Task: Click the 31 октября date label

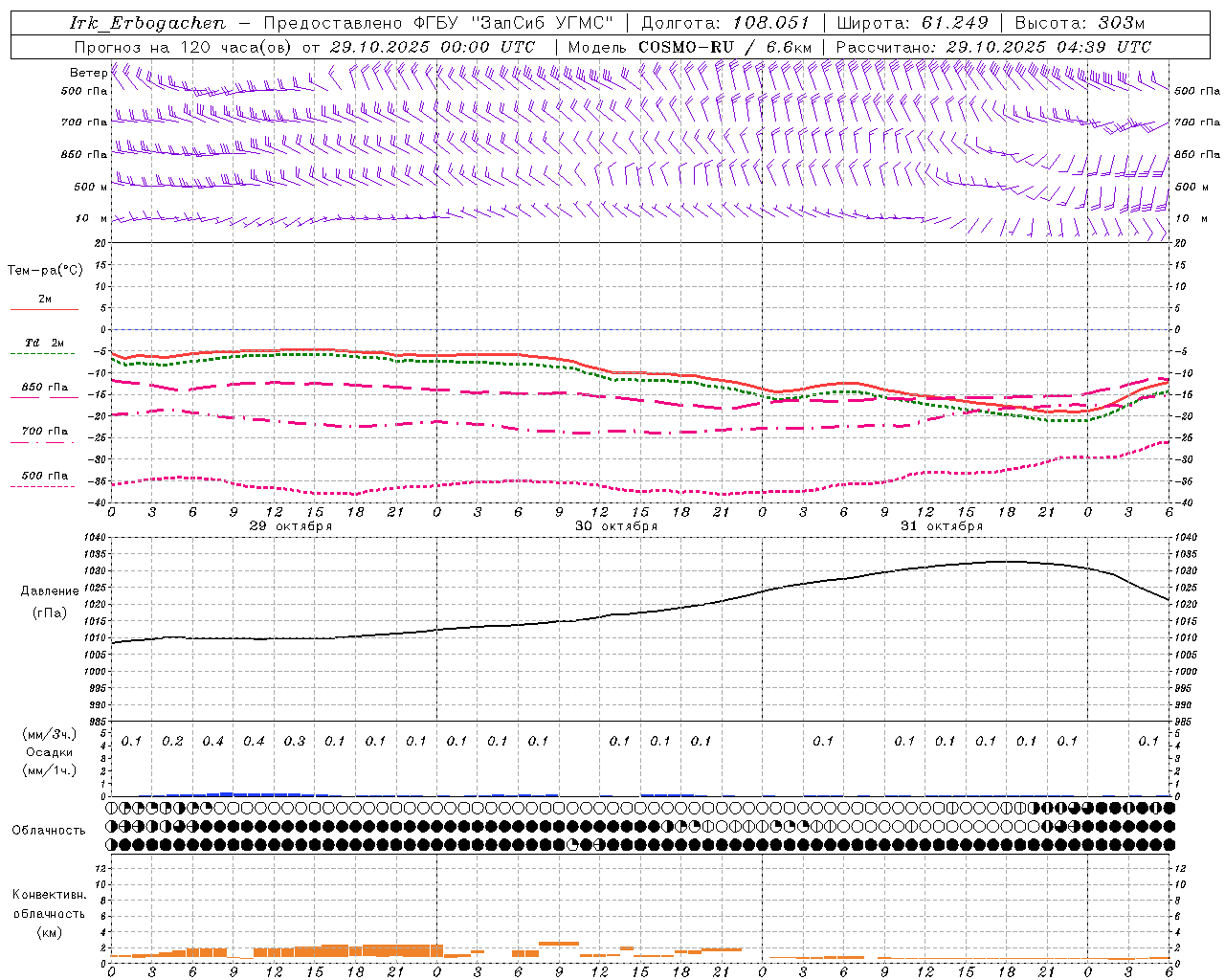Action: (x=942, y=526)
